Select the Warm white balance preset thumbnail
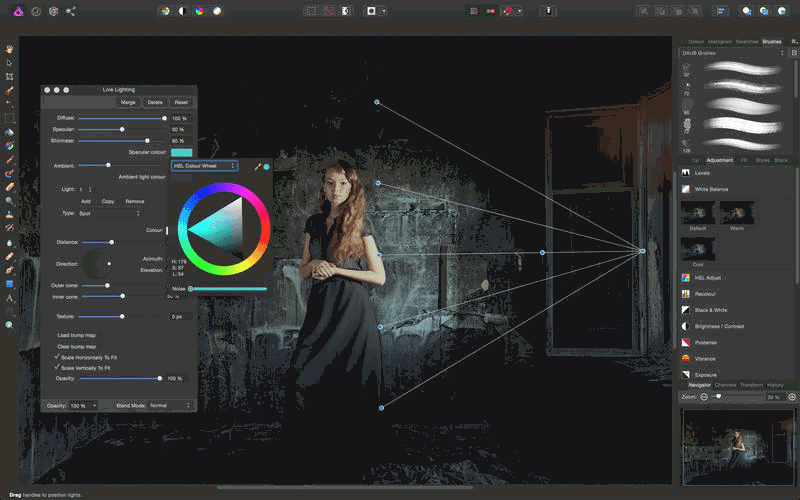The image size is (800, 500). 737,211
